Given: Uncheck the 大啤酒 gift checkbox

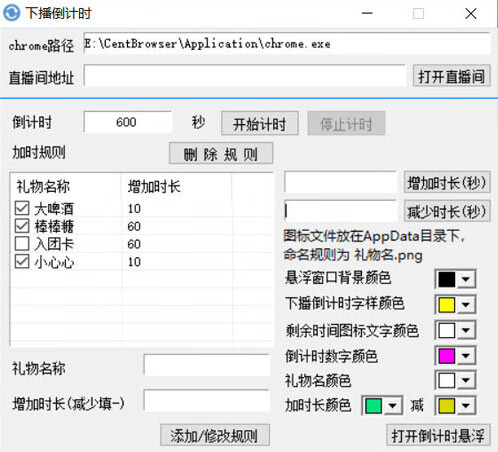Looking at the screenshot, I should [22, 208].
